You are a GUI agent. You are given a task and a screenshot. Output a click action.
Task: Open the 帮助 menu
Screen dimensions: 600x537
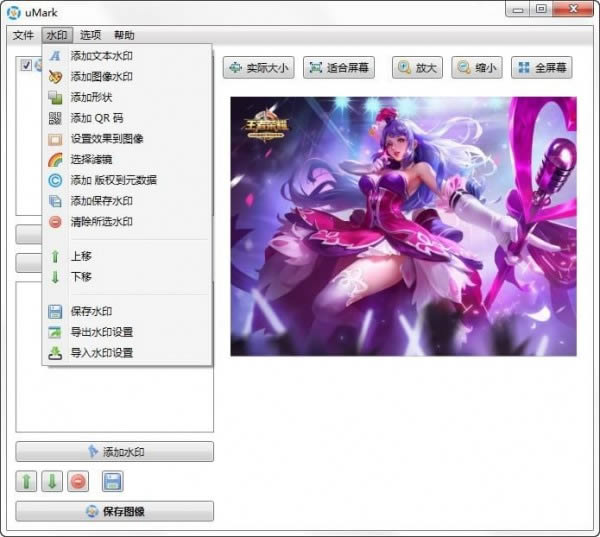[124, 35]
